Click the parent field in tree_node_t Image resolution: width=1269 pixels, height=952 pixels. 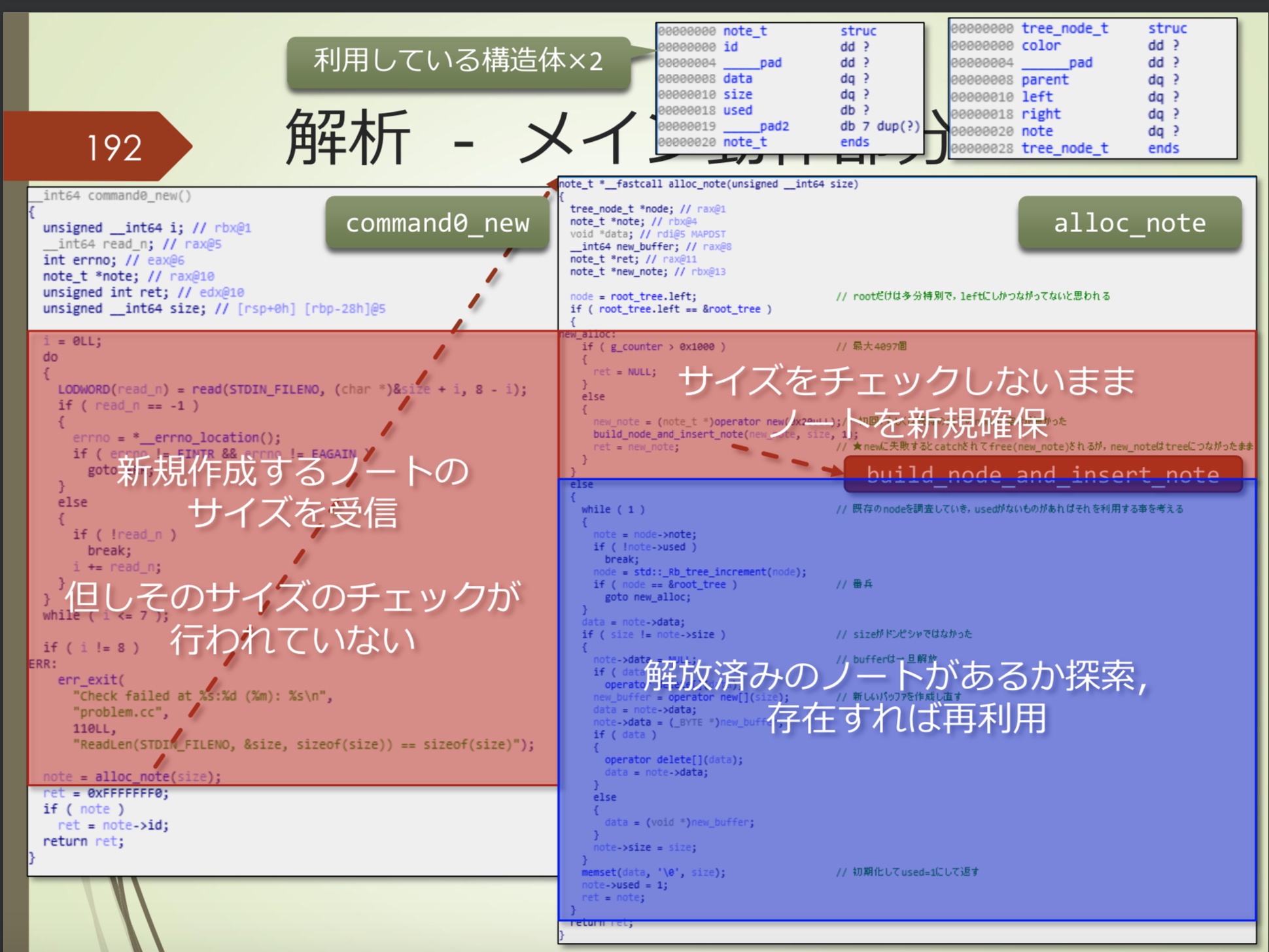[1045, 80]
